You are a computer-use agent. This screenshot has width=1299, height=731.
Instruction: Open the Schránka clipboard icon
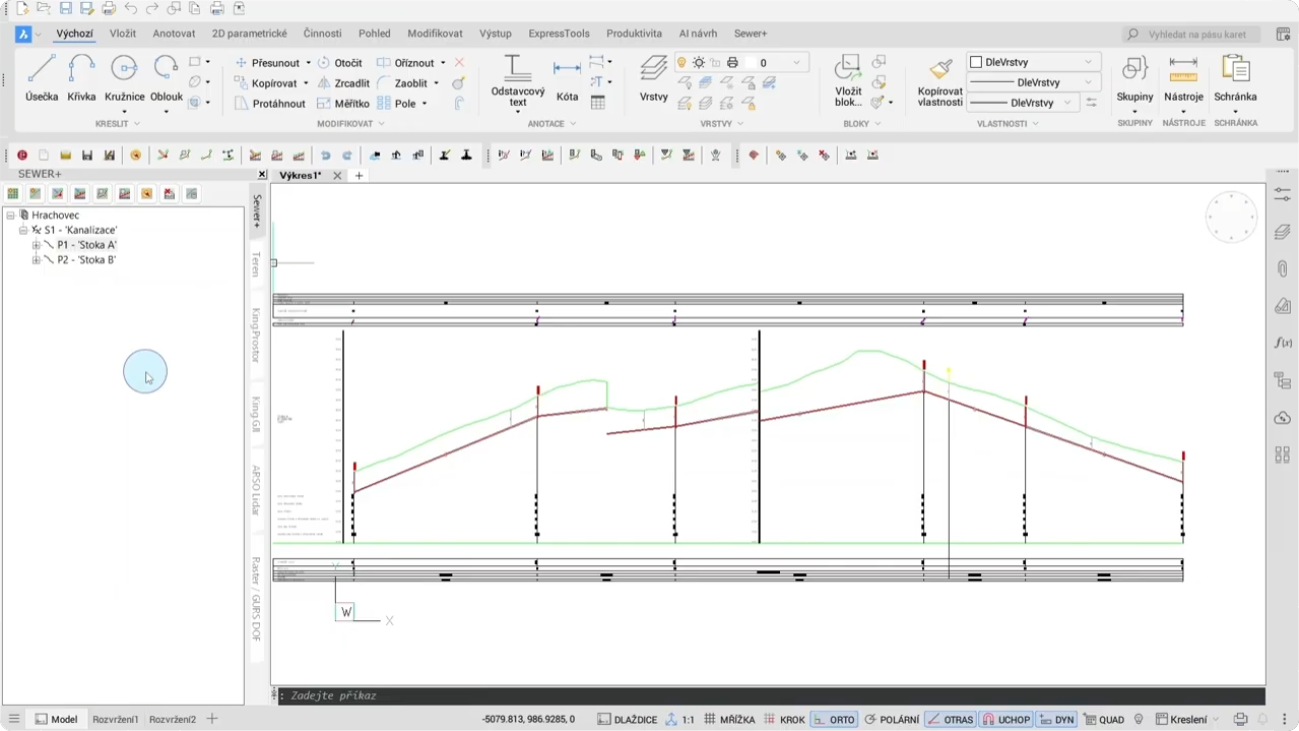point(1235,77)
